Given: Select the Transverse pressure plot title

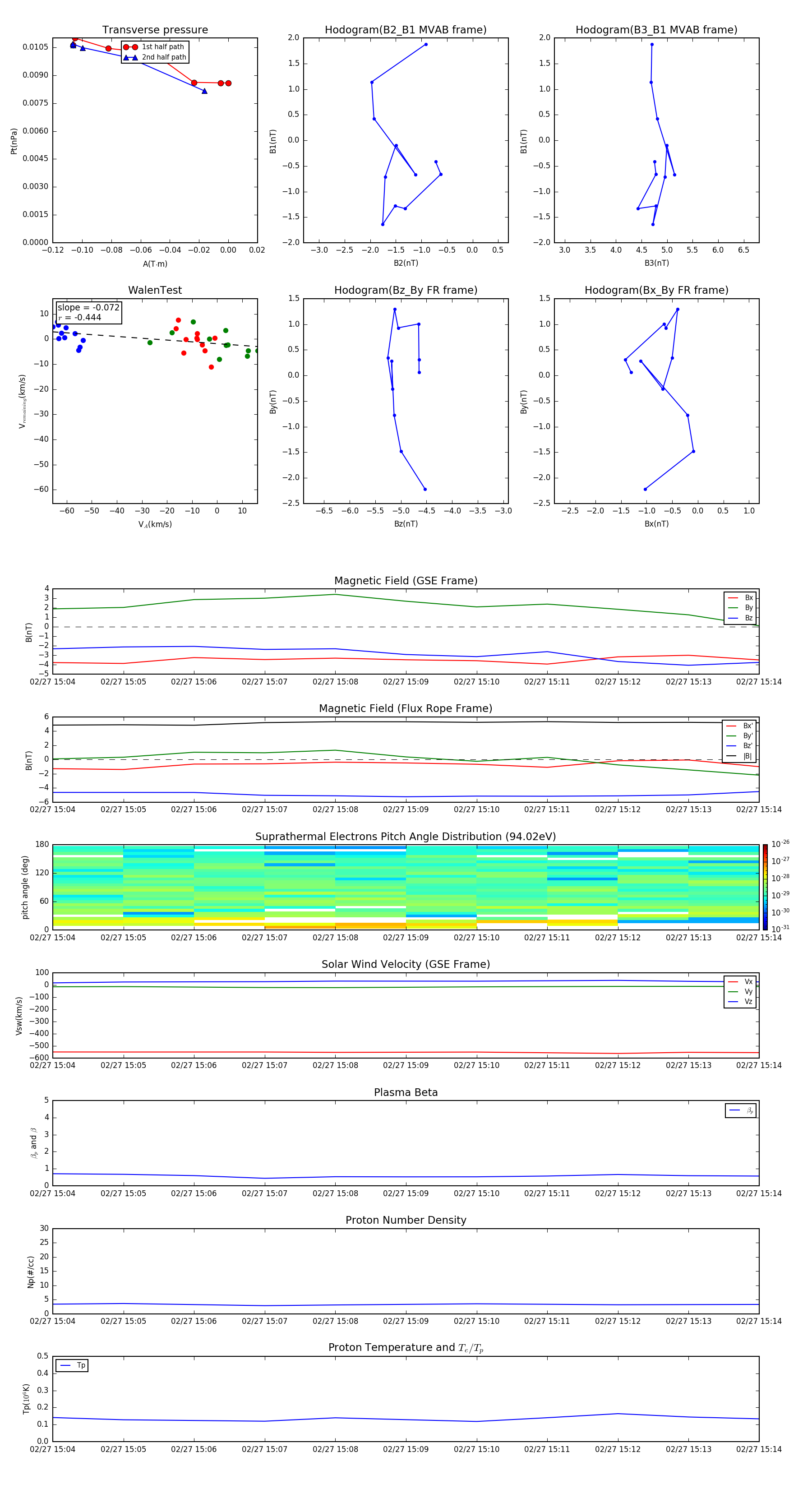Looking at the screenshot, I should click(x=155, y=30).
